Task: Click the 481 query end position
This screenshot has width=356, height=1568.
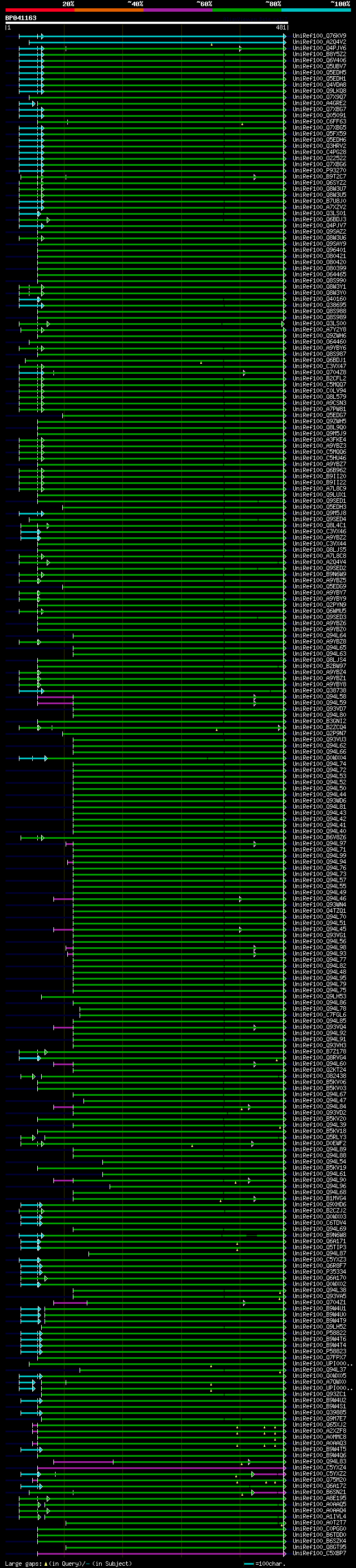Action: (280, 27)
